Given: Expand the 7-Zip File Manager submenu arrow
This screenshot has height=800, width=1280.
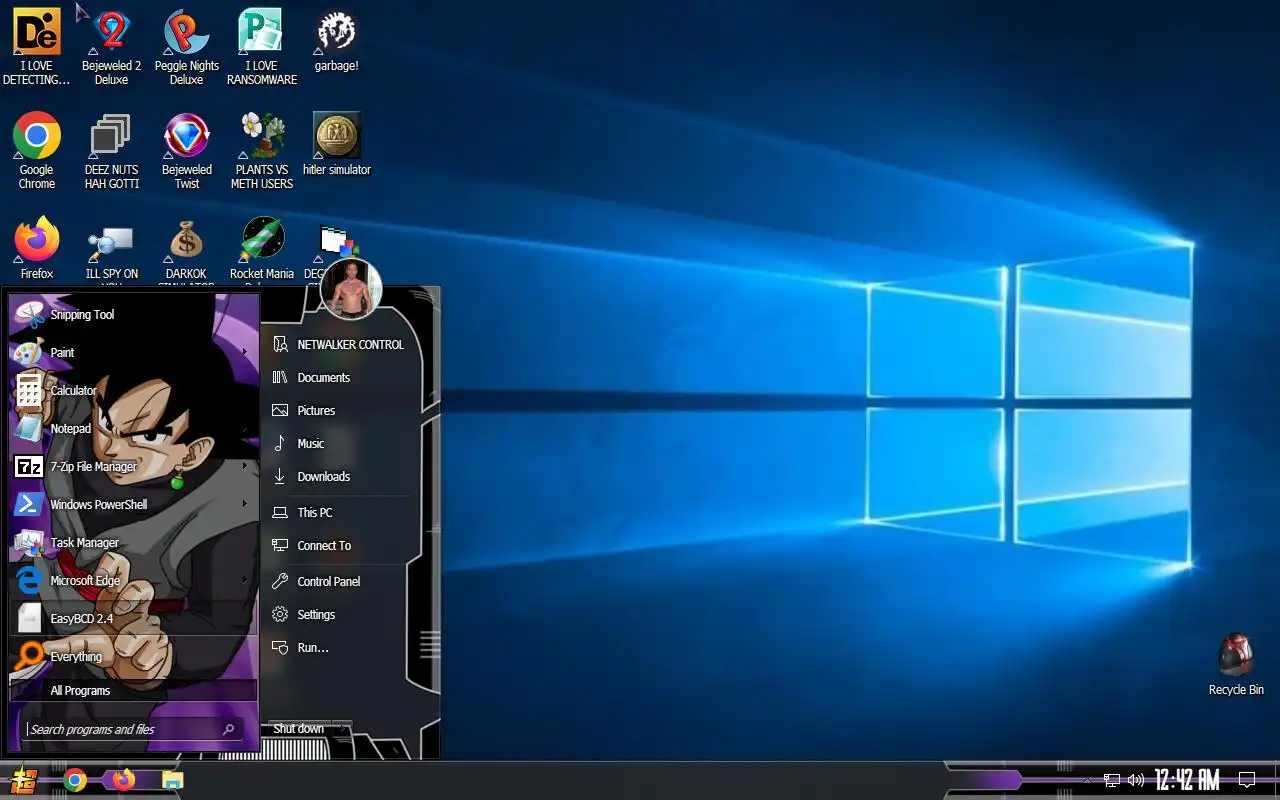Looking at the screenshot, I should pyautogui.click(x=244, y=466).
